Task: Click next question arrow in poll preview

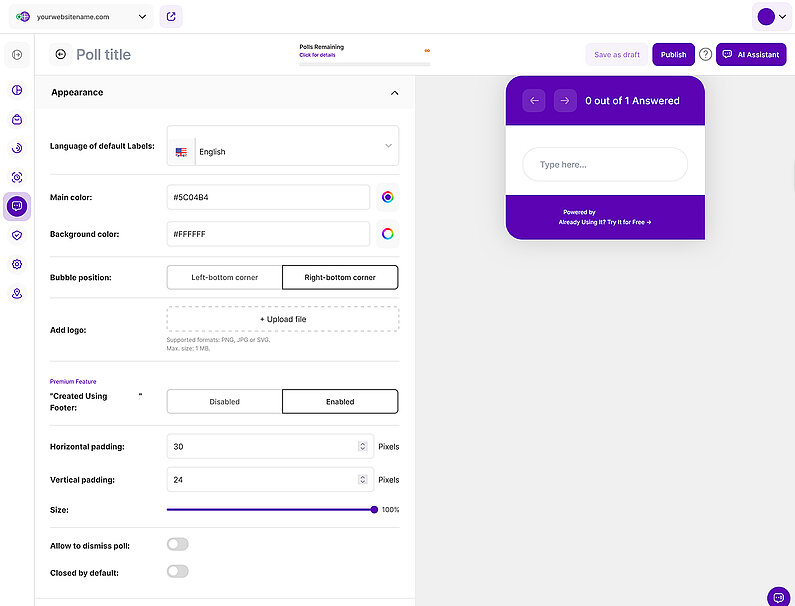Action: point(565,100)
